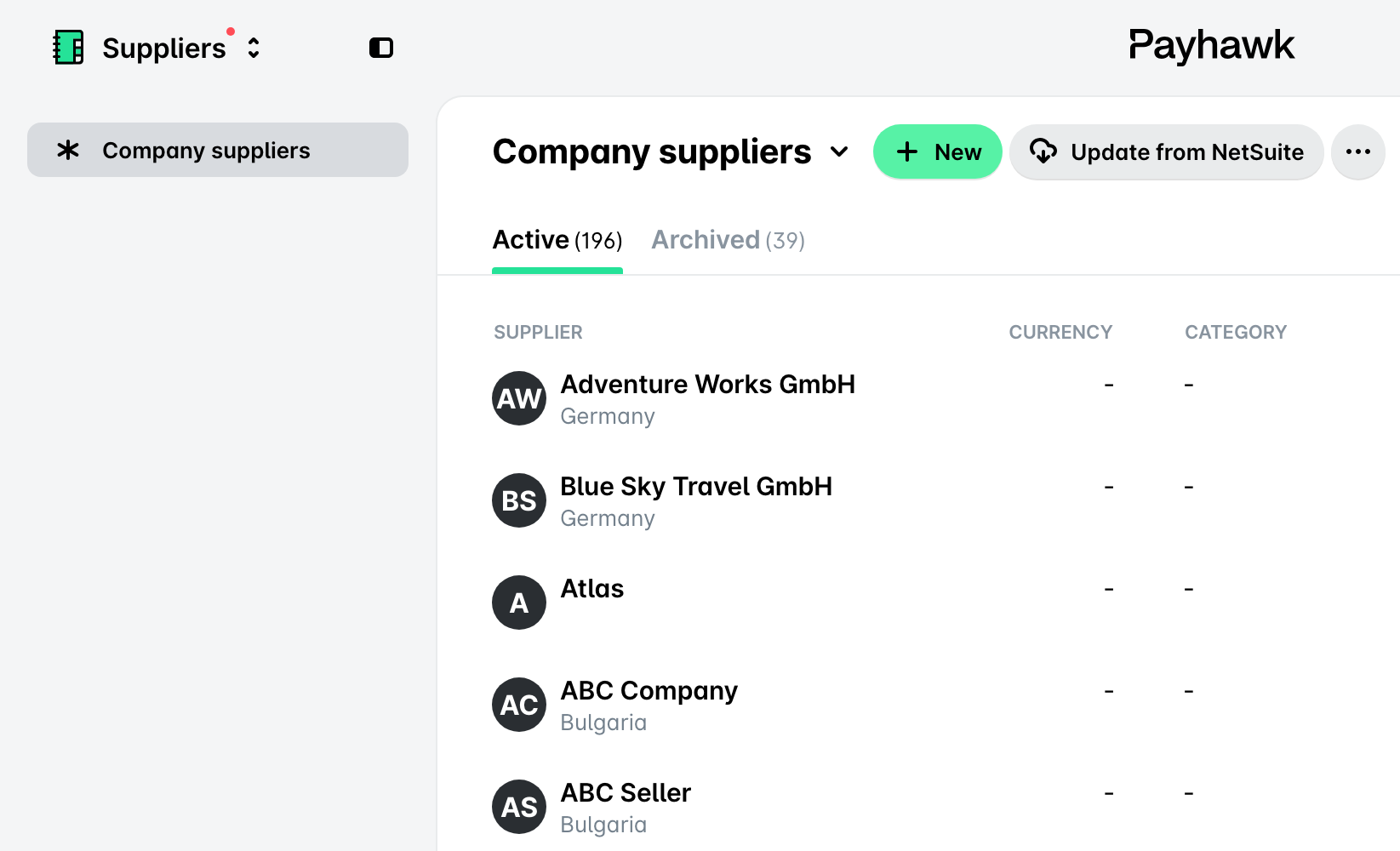
Task: Click Update from NetSuite button
Action: coord(1166,151)
